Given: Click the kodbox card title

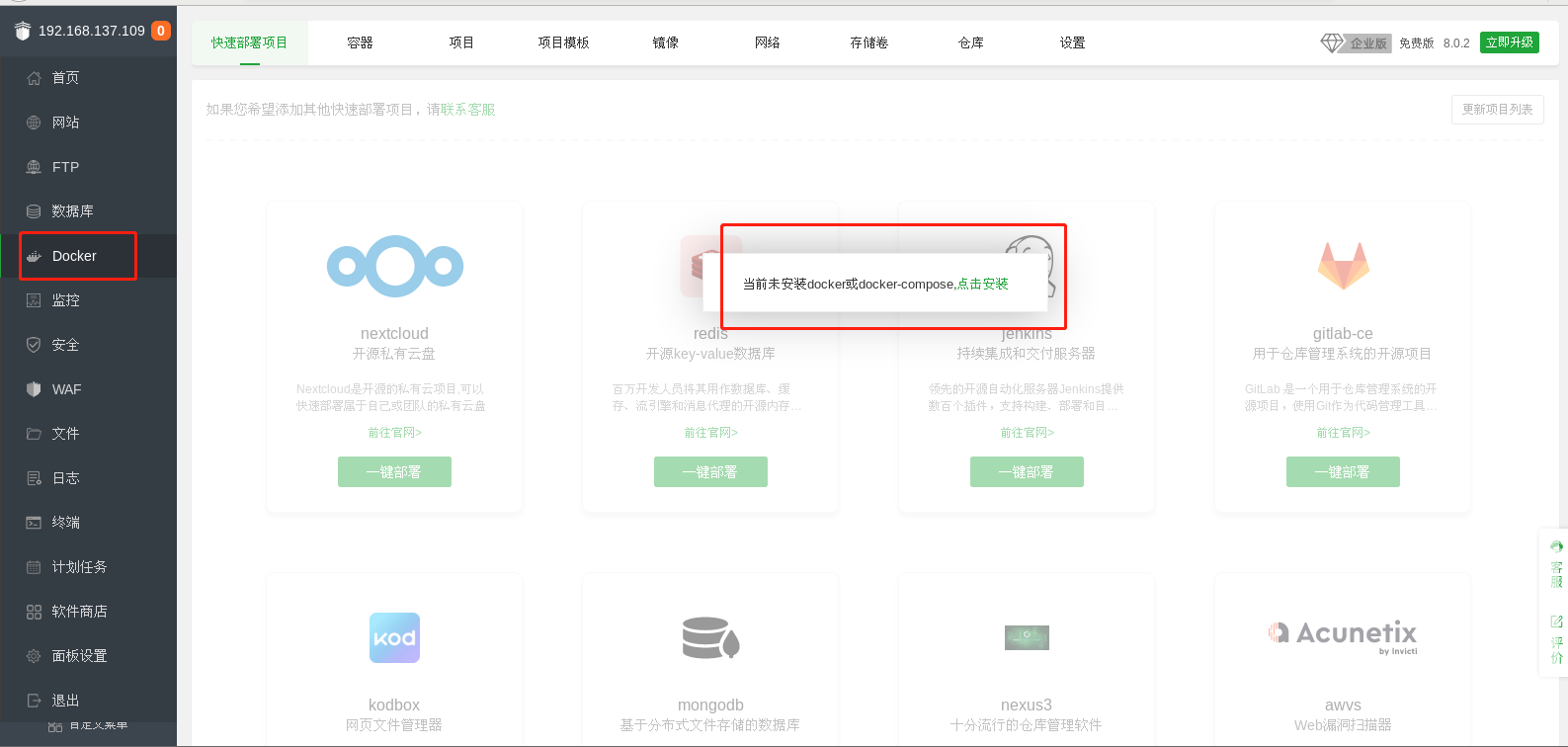Looking at the screenshot, I should click(x=394, y=705).
